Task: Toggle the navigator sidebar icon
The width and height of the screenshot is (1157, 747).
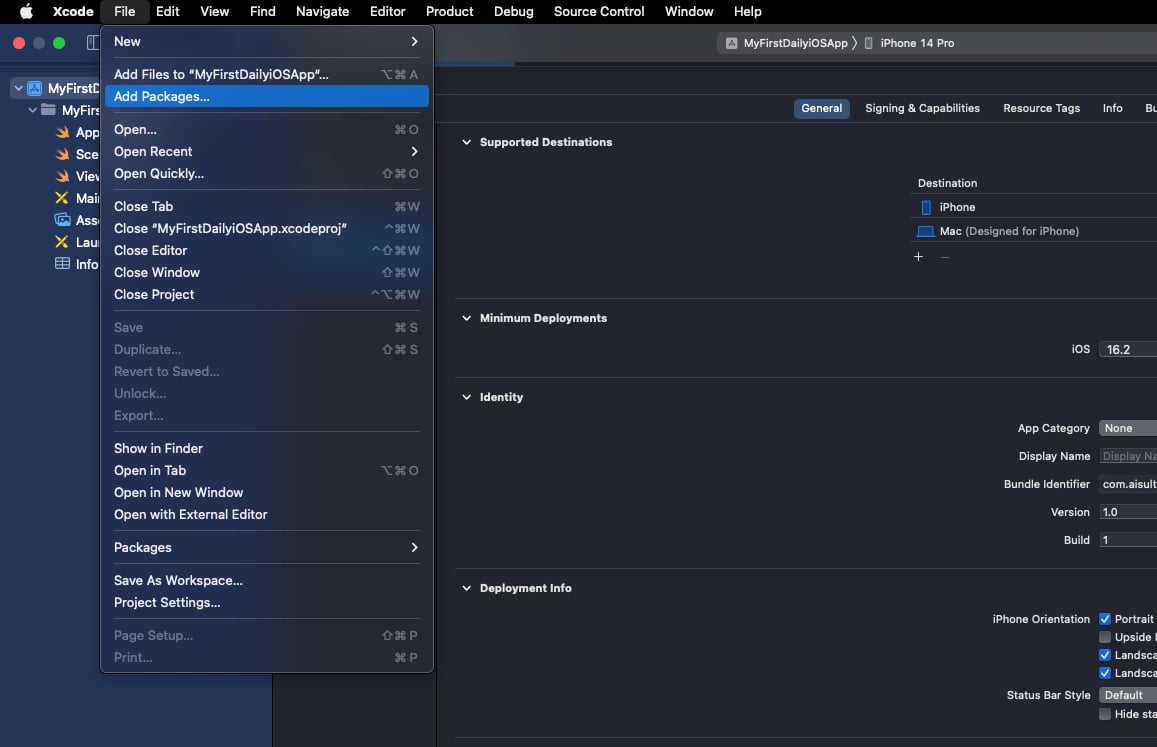Action: [x=93, y=43]
